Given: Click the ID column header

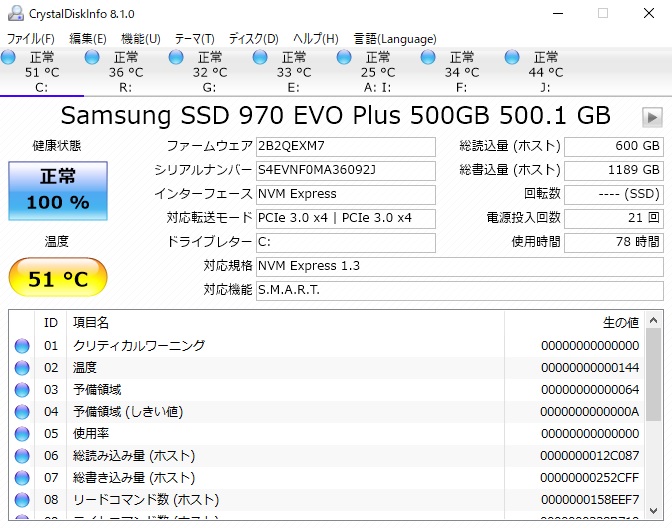Looking at the screenshot, I should point(51,323).
